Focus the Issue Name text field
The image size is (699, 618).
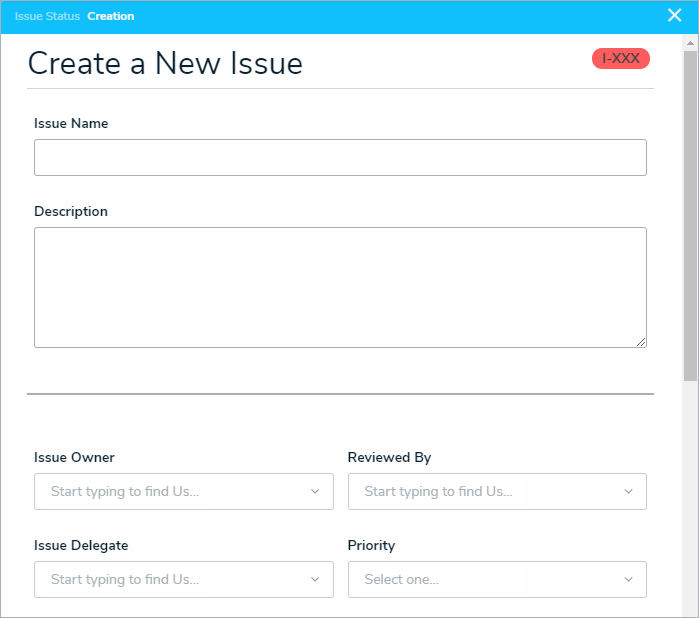(340, 158)
